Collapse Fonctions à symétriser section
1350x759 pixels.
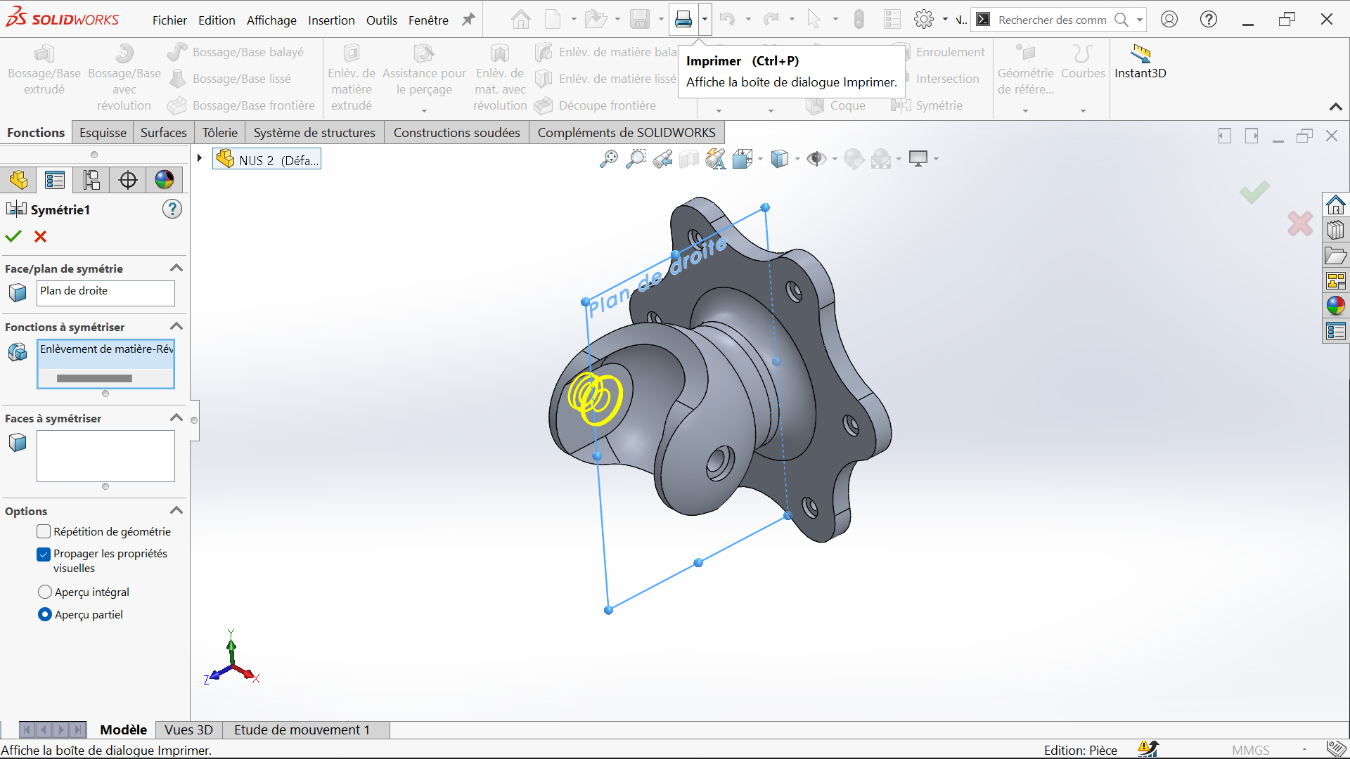coord(176,327)
